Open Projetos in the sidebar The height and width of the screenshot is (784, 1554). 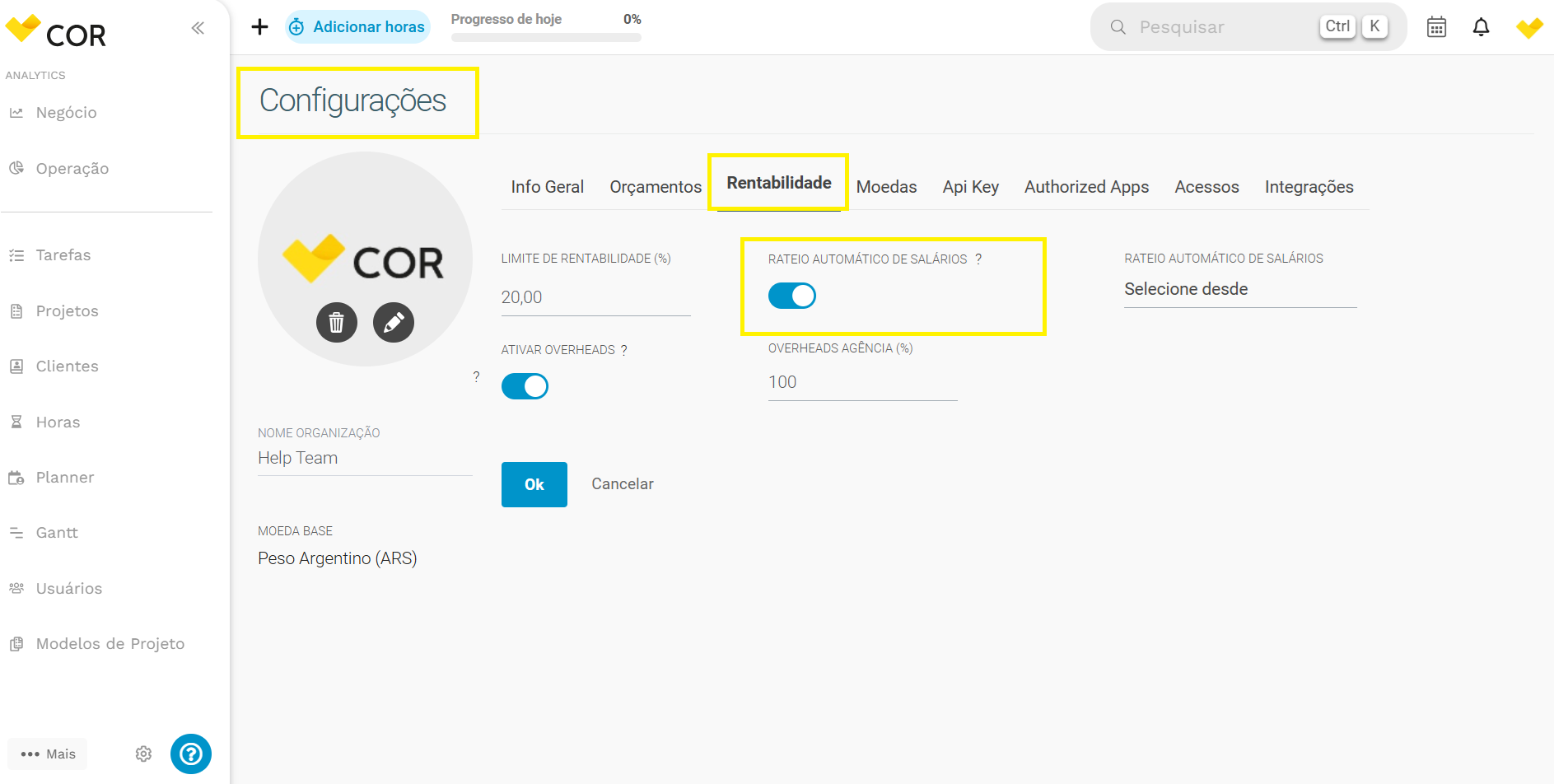pos(67,310)
